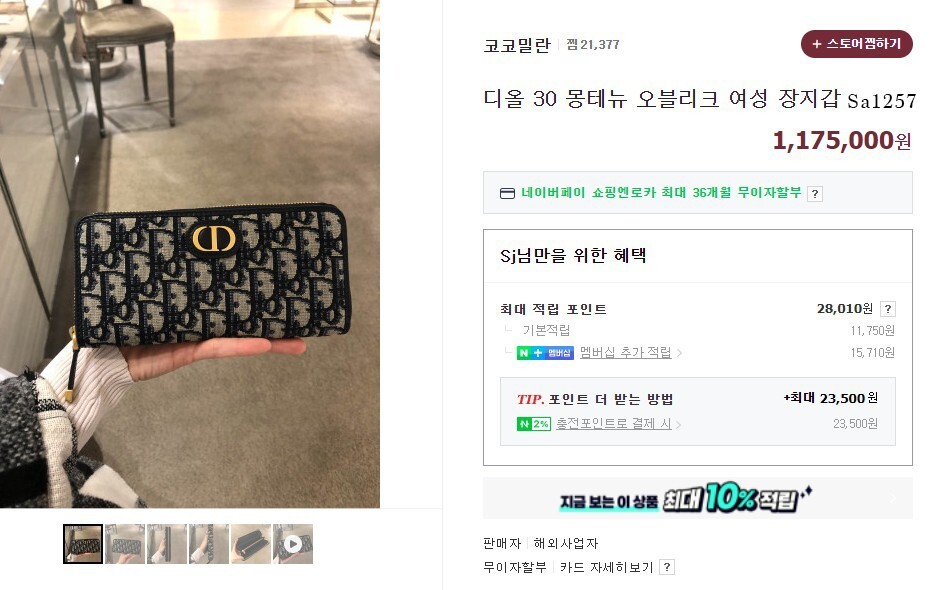935x590 pixels.
Task: Click the card icon in Naver Pay banner
Action: click(x=507, y=193)
